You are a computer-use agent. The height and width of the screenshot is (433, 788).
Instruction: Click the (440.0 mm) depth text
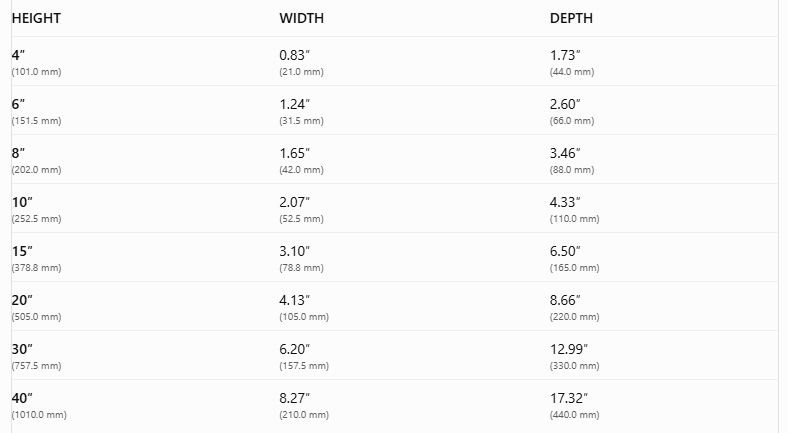(x=574, y=415)
